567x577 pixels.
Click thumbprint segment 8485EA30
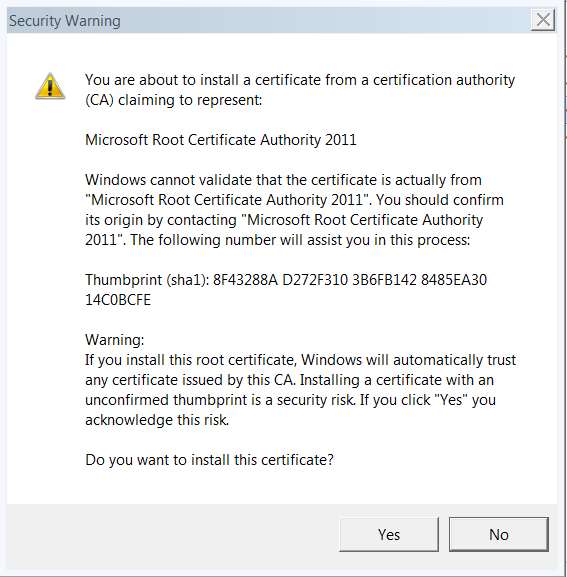[454, 280]
